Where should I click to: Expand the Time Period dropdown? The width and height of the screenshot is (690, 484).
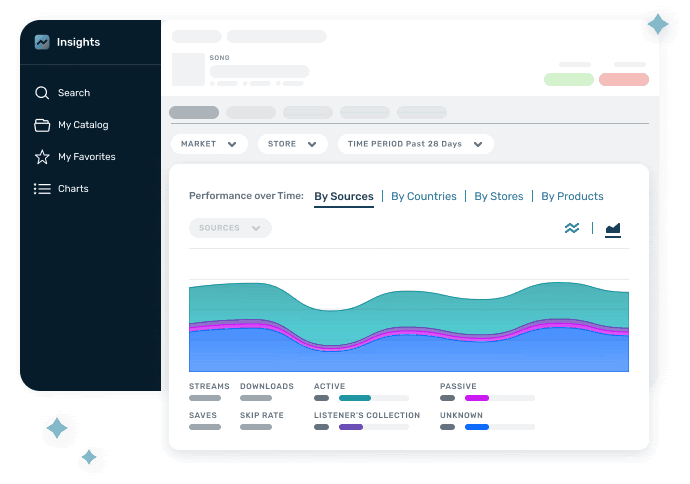pos(415,144)
